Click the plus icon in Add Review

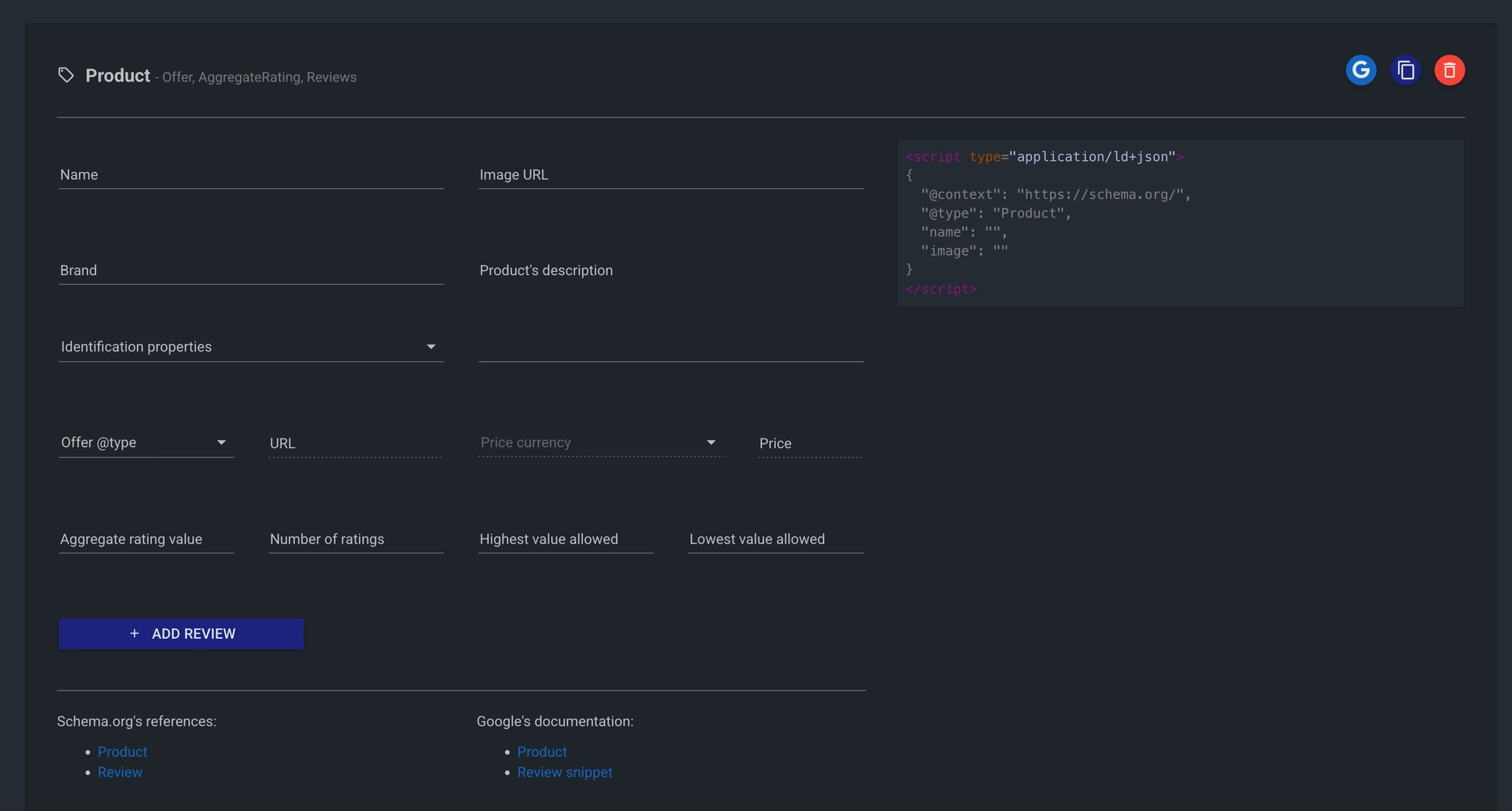[135, 633]
